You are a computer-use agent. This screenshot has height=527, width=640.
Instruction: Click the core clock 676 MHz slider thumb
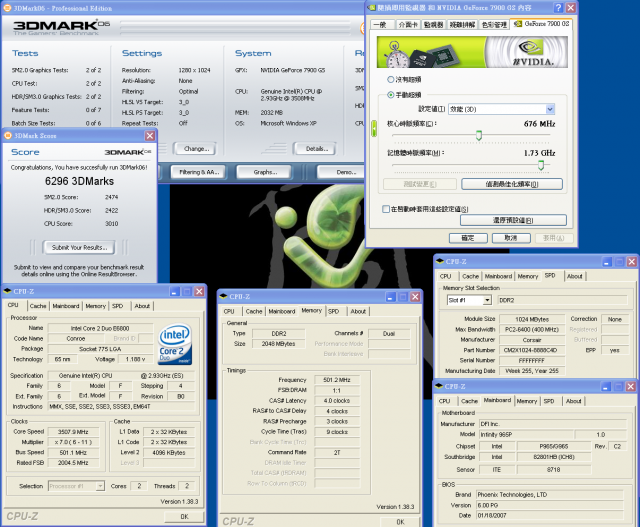click(x=479, y=135)
